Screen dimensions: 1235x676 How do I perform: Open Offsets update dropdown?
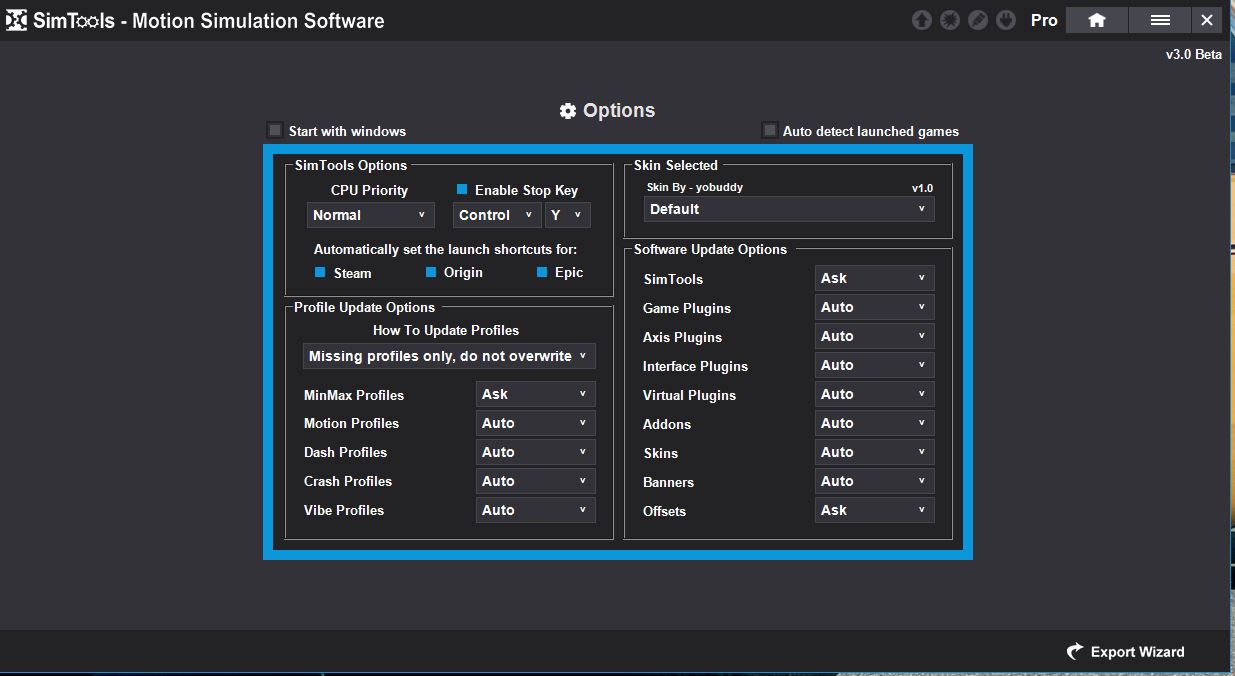pos(874,510)
